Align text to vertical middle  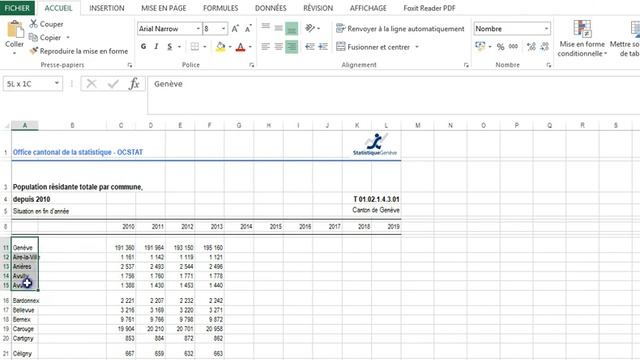278,28
